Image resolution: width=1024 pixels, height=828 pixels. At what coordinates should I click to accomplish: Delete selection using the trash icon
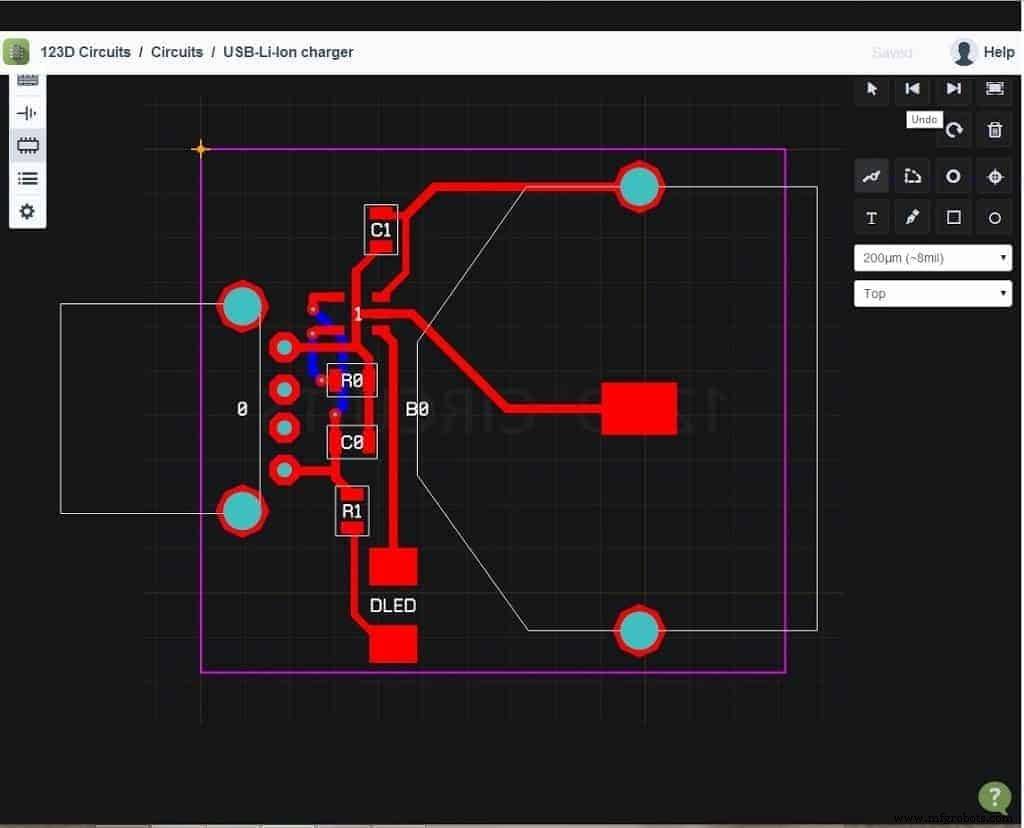(993, 129)
